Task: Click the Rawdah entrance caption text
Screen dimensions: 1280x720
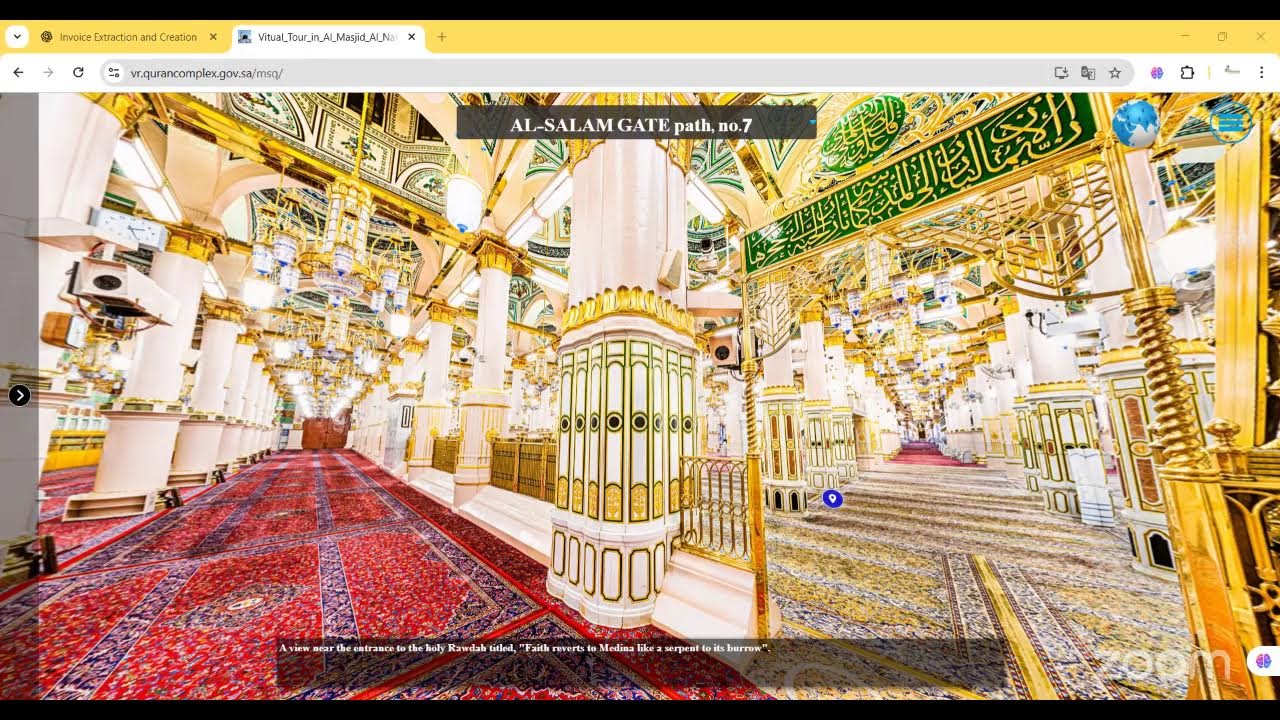Action: click(x=524, y=648)
